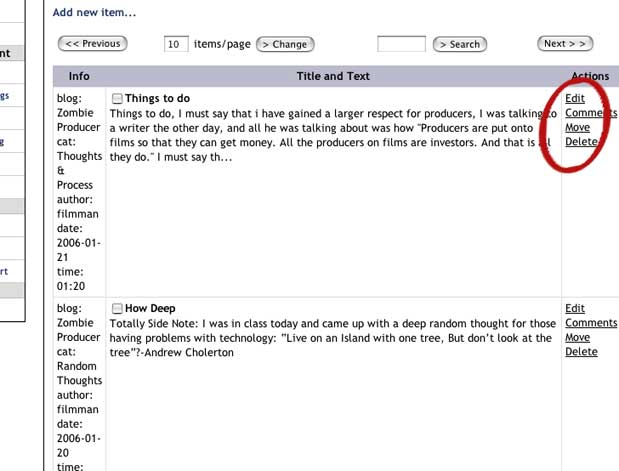
Task: Edit the 'How Deep' post
Action: pyautogui.click(x=575, y=309)
